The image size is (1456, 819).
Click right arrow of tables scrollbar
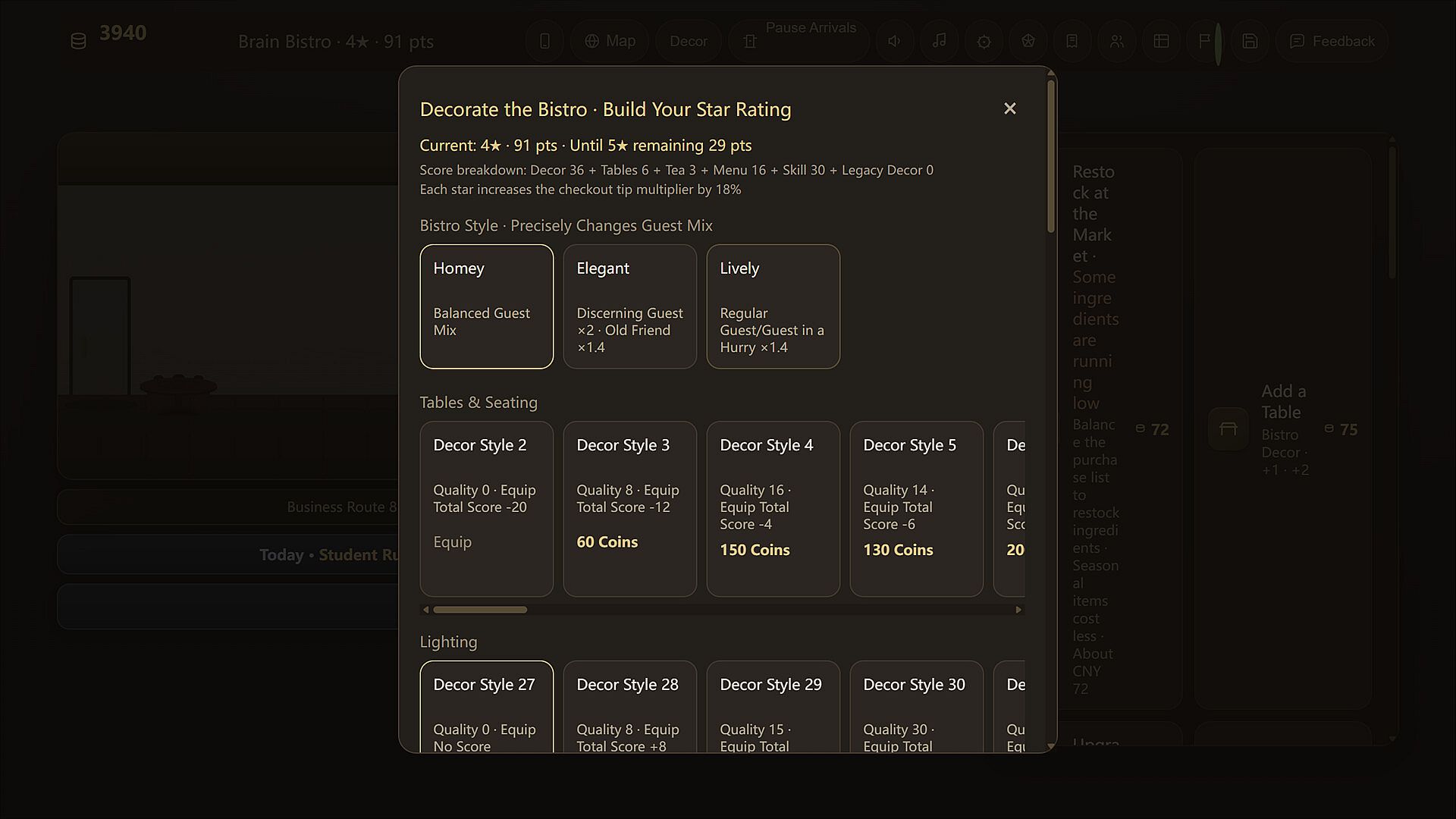point(1018,610)
